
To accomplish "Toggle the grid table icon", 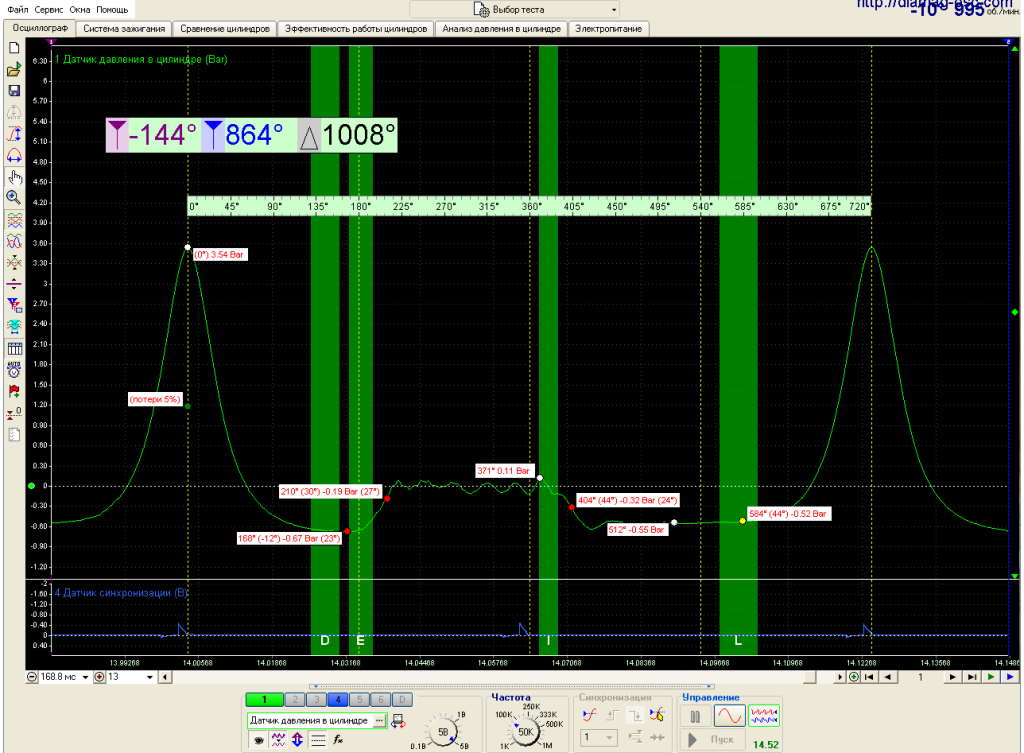I will click(x=14, y=348).
